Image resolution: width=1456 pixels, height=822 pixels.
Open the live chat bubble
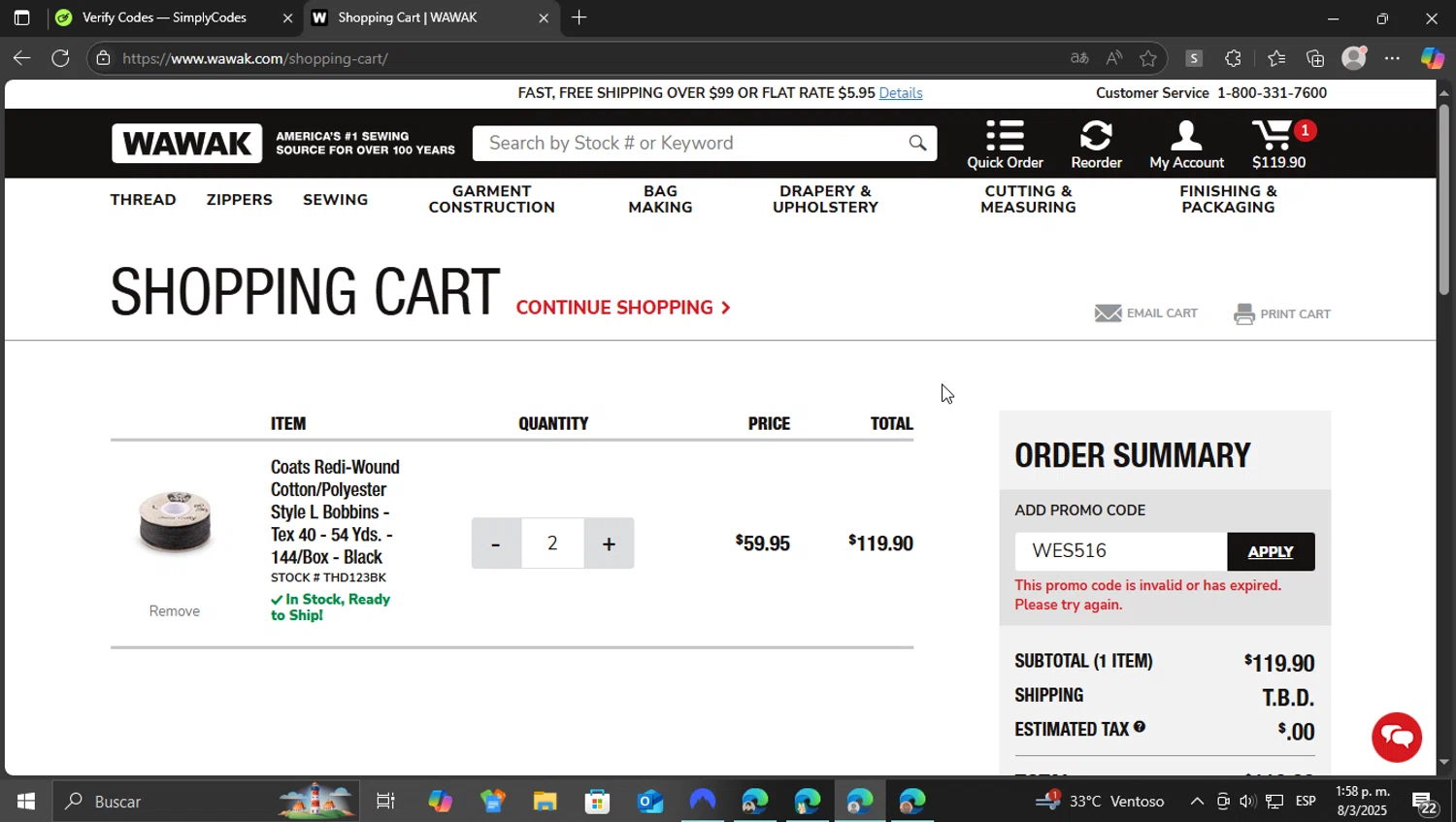pyautogui.click(x=1397, y=737)
